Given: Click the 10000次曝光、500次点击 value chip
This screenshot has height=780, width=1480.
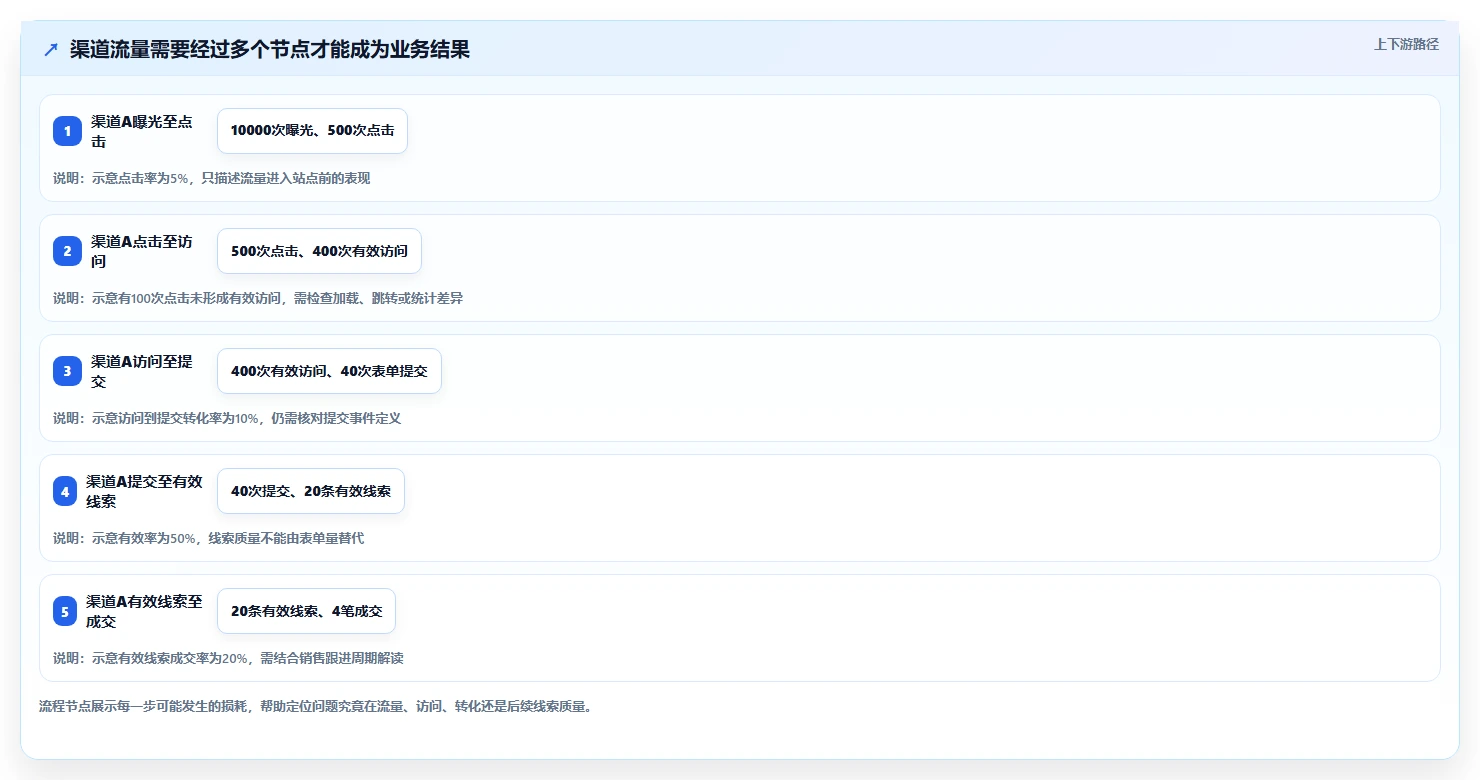Looking at the screenshot, I should (312, 131).
